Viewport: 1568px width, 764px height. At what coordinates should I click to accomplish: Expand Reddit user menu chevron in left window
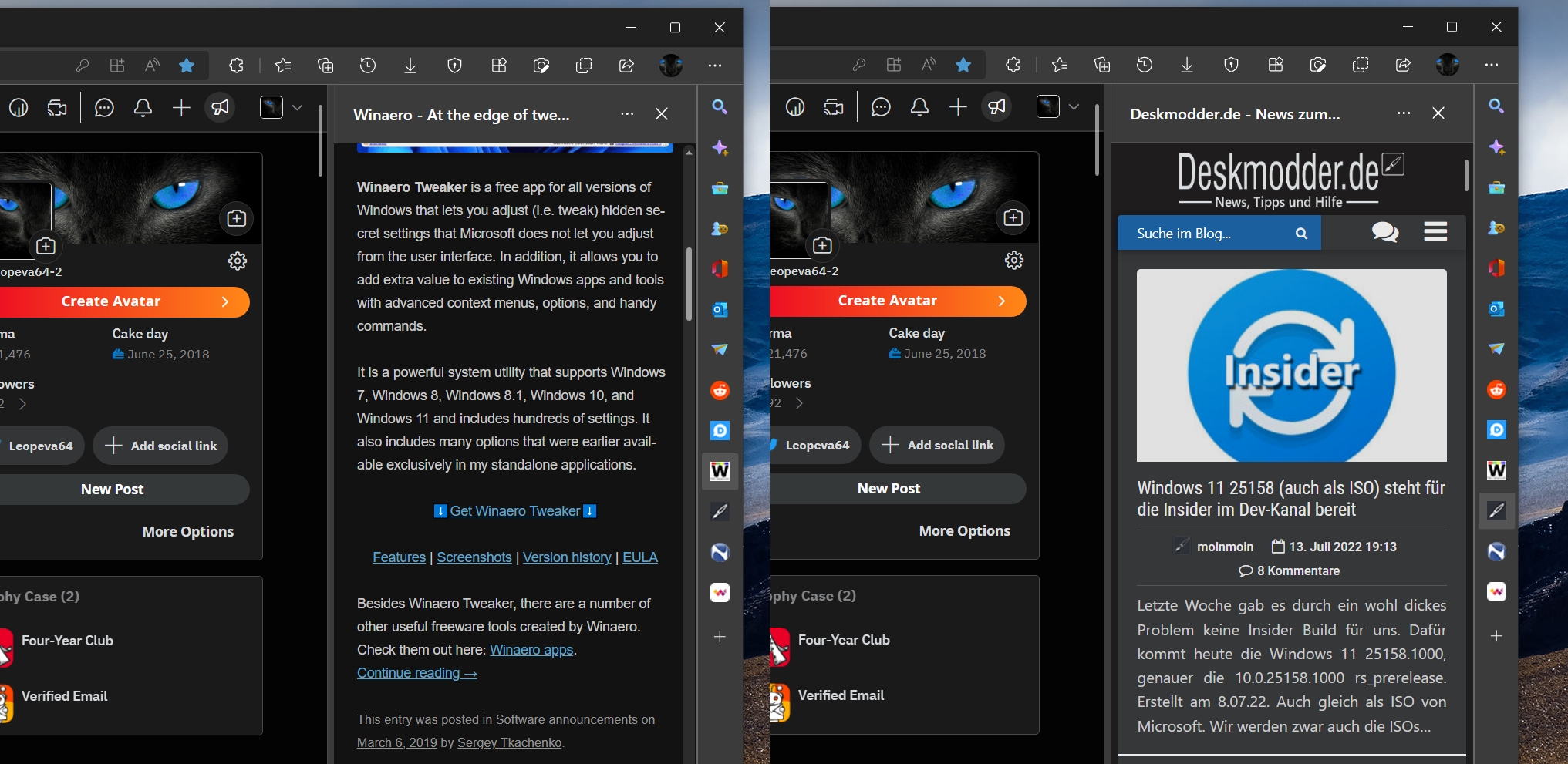297,107
